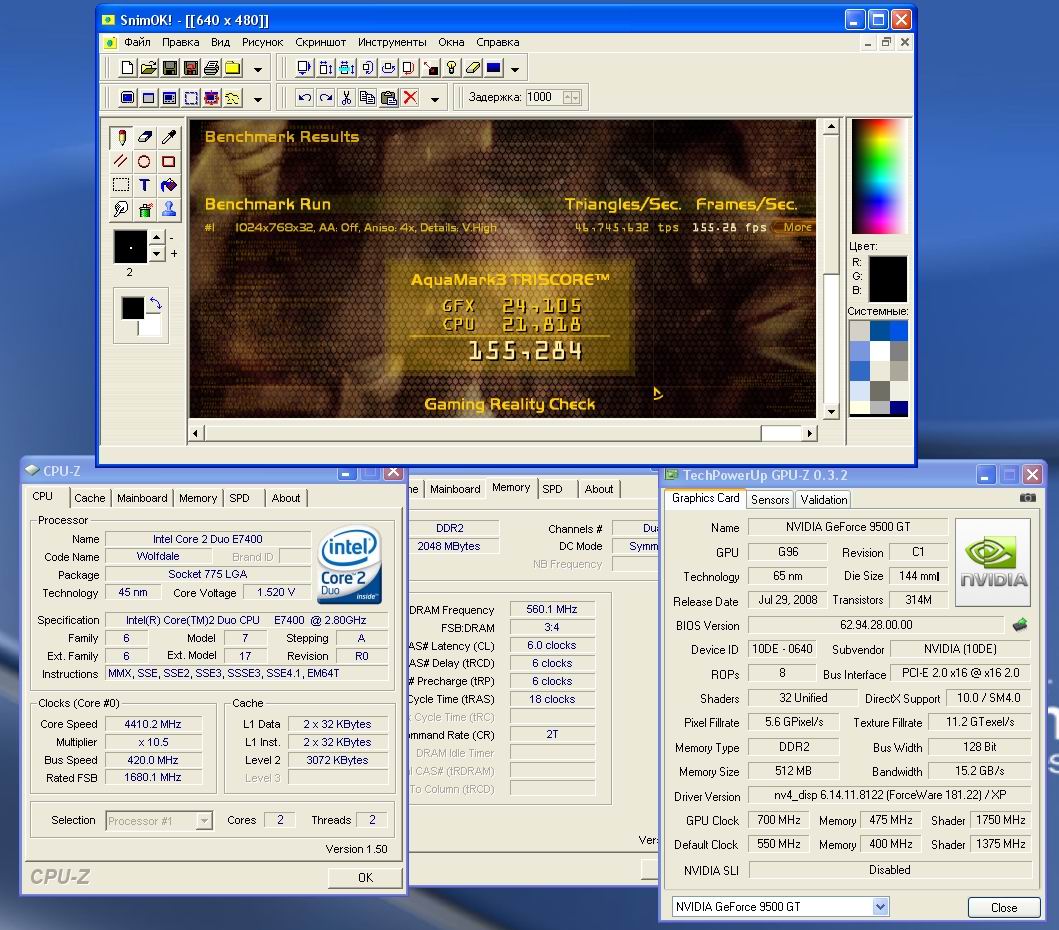Click the brush size up arrow
1059x930 pixels.
click(x=157, y=237)
